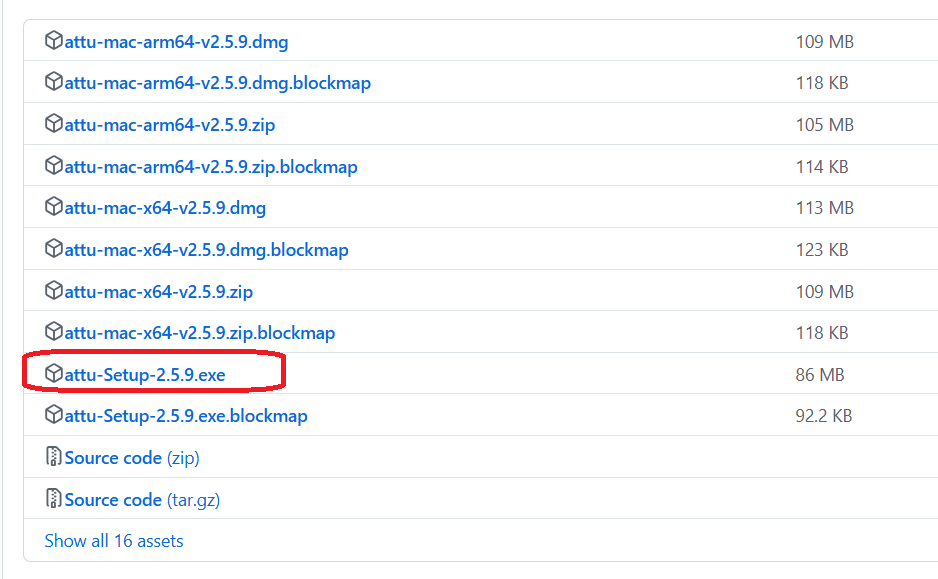The image size is (938, 579).
Task: Click package icon beside attu-Setup-2.5.9.exe
Action: 54,374
